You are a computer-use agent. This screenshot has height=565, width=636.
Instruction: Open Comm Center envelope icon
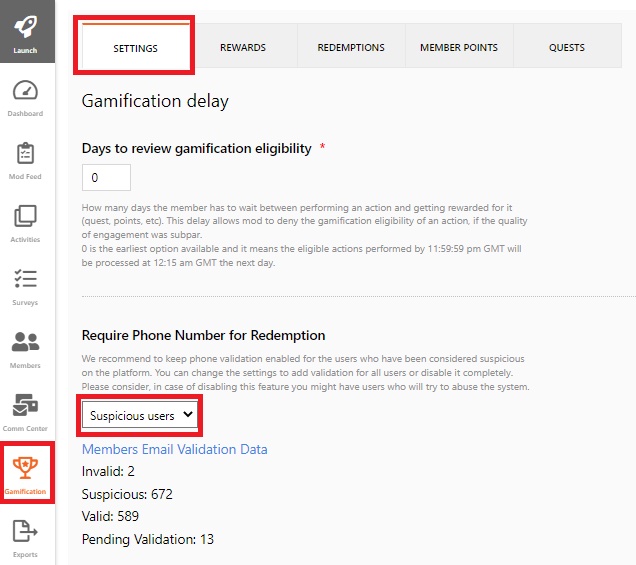coord(25,405)
